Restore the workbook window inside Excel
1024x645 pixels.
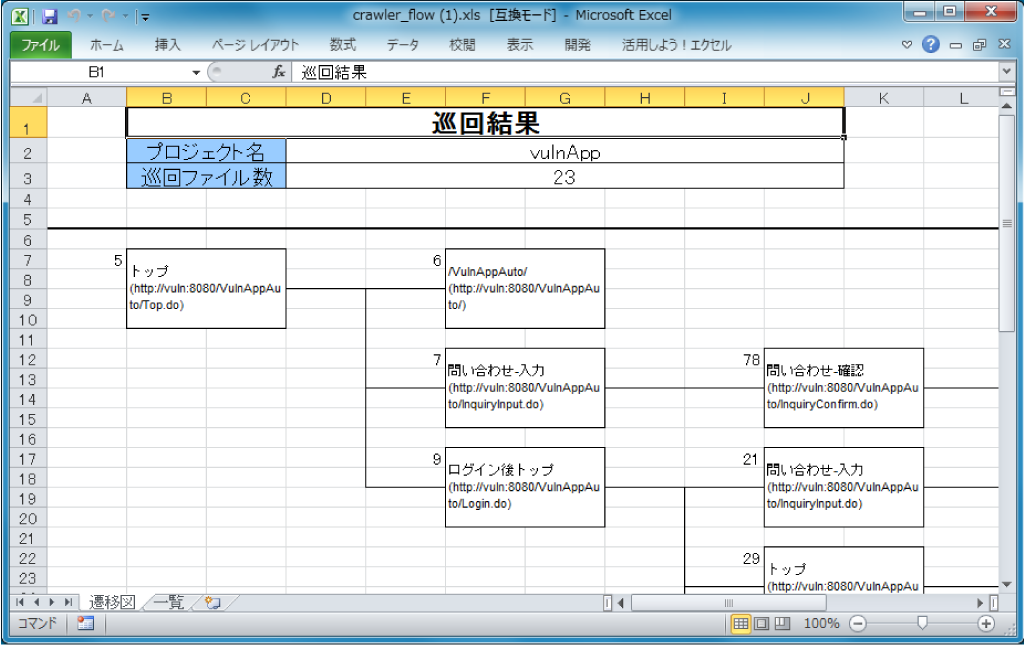[980, 45]
